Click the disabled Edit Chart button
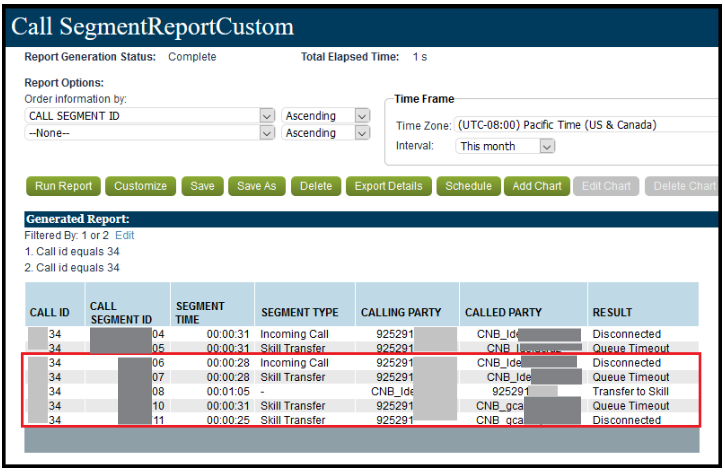Image resolution: width=725 pixels, height=472 pixels. coord(606,186)
